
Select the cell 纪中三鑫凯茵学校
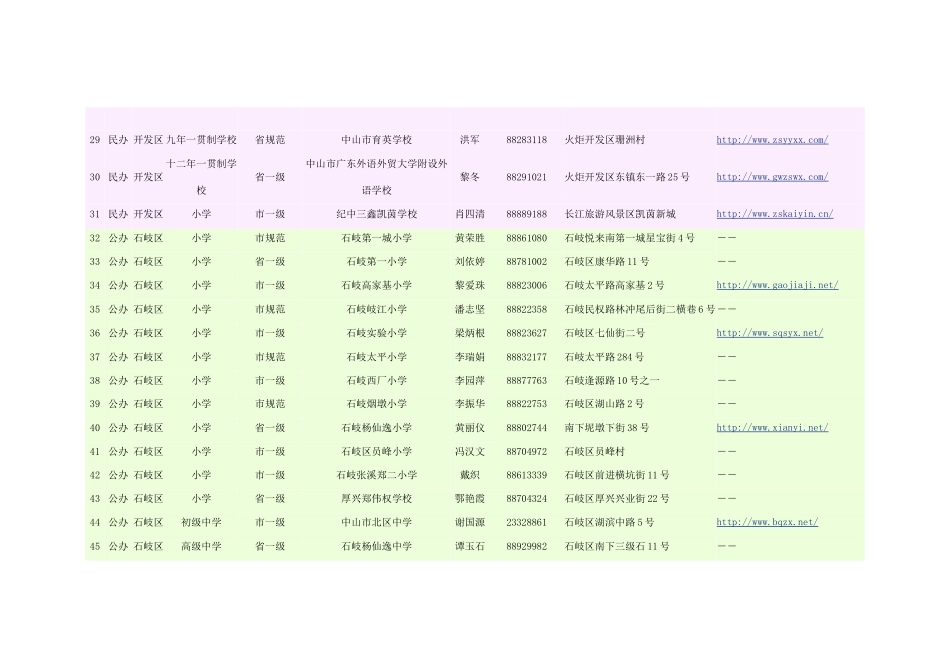coord(376,214)
